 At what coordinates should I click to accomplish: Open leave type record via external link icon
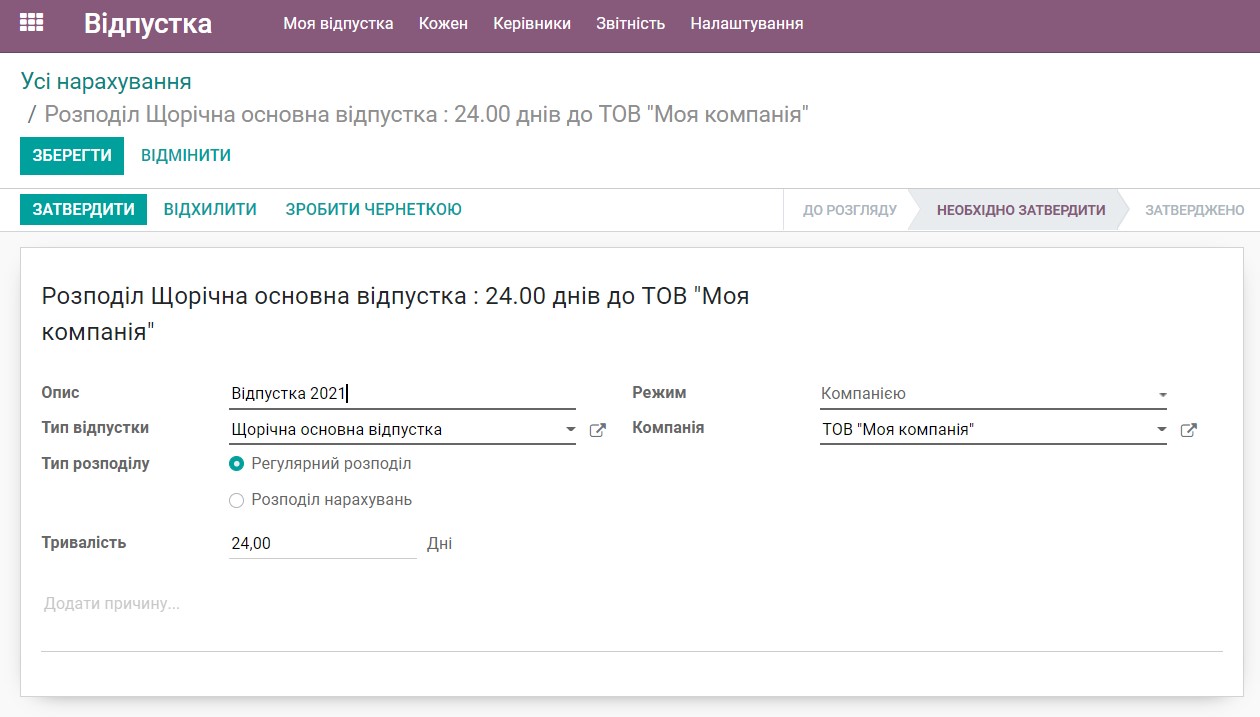(597, 429)
